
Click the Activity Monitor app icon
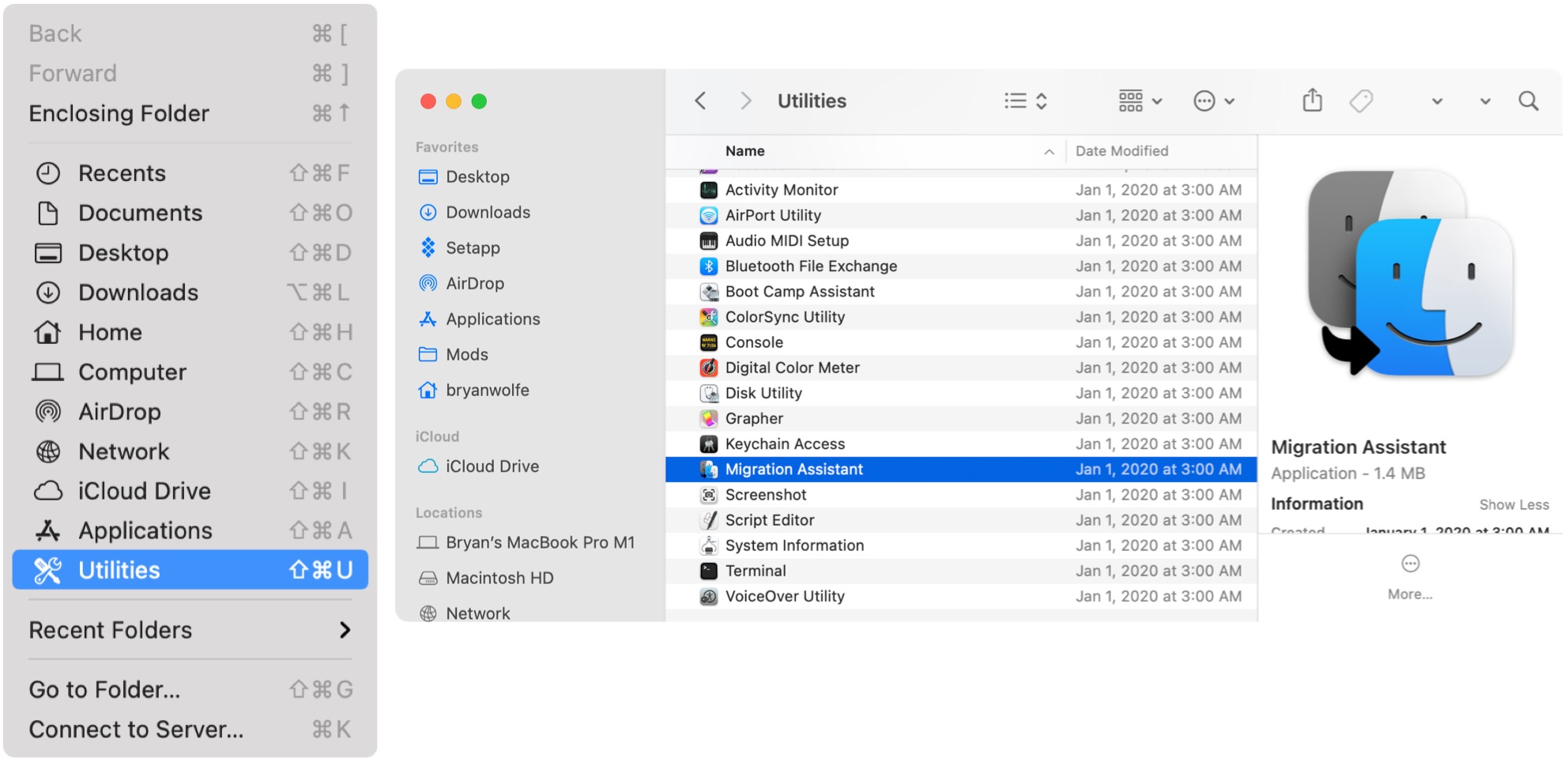click(709, 190)
